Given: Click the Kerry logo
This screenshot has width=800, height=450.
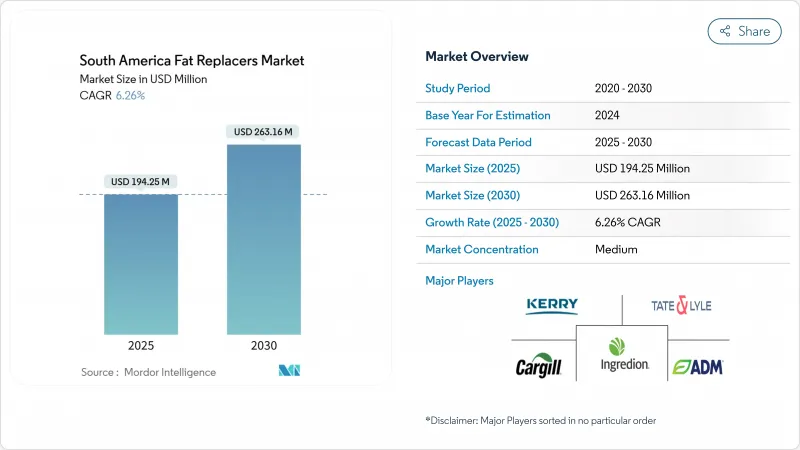Looking at the screenshot, I should click(552, 306).
